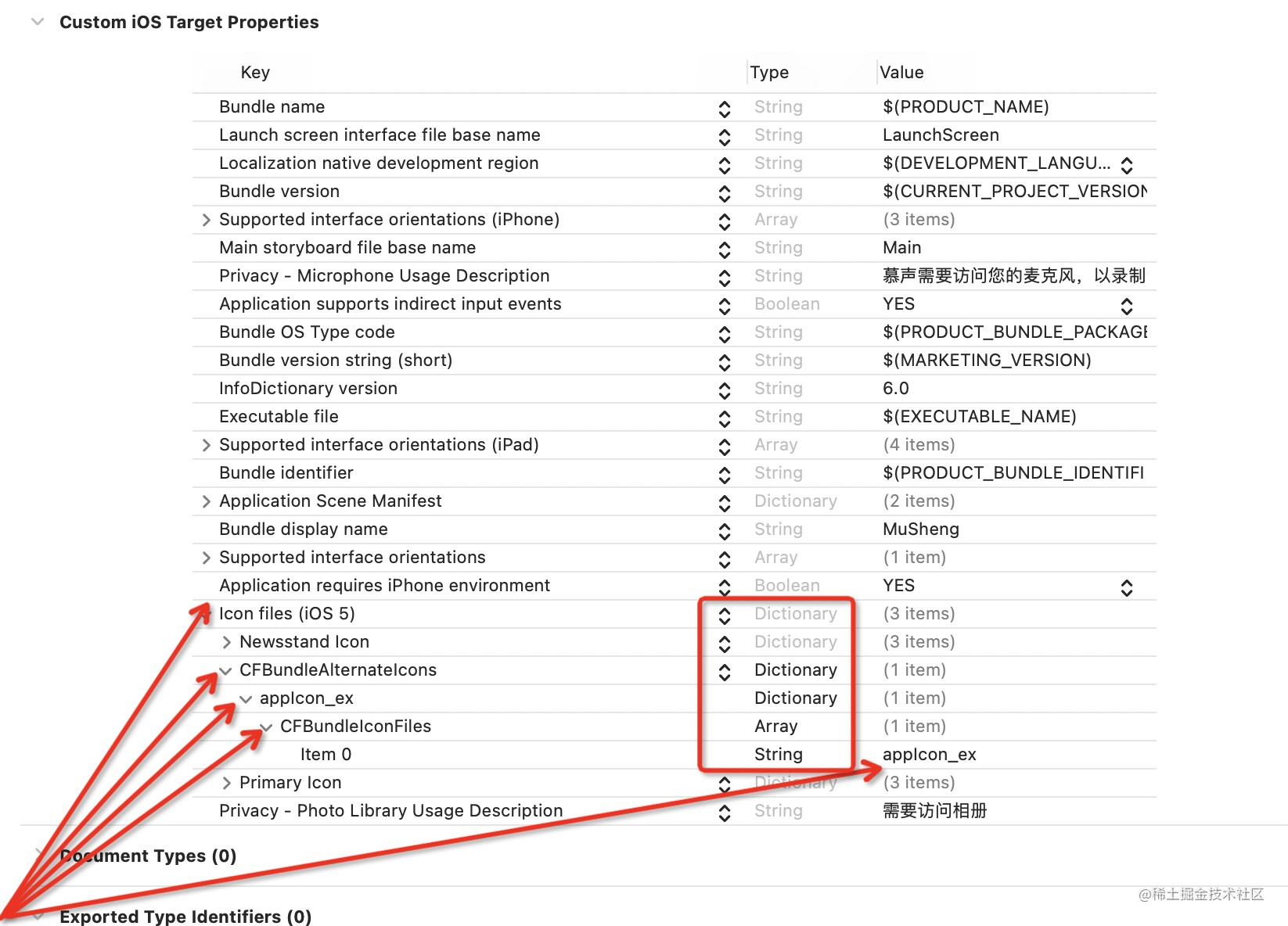This screenshot has height=926, width=1288.
Task: Expand the Newsstand Icon entry
Action: [227, 642]
